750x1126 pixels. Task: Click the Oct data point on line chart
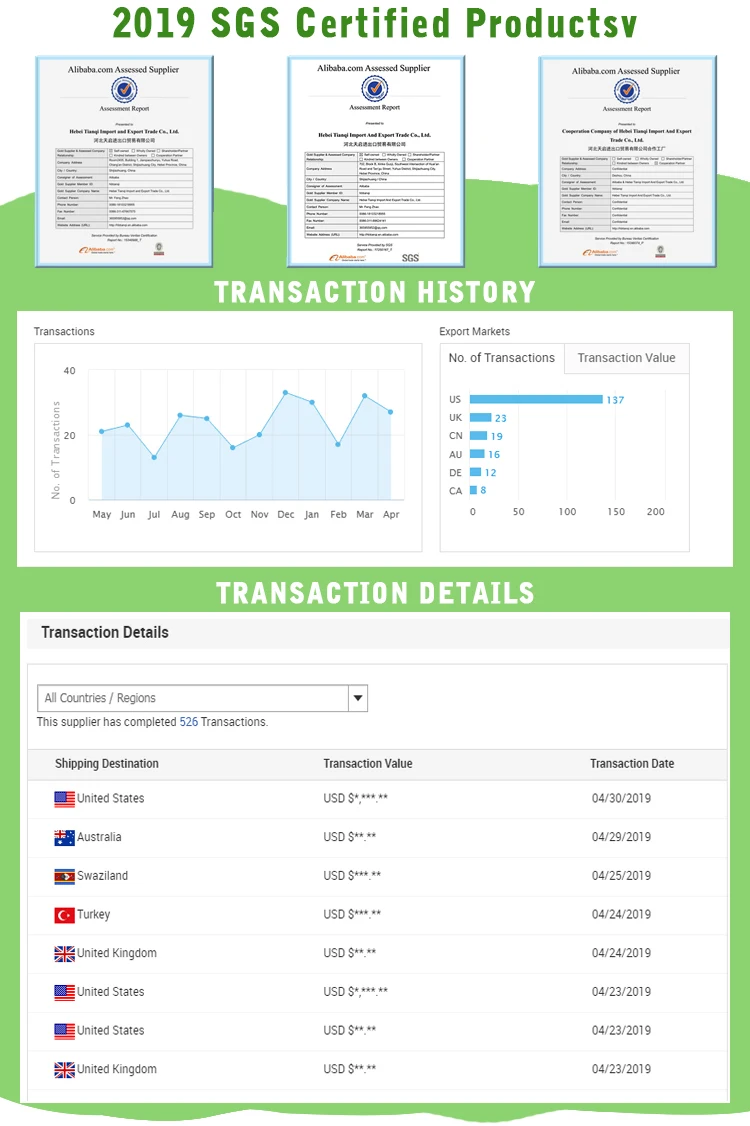233,447
